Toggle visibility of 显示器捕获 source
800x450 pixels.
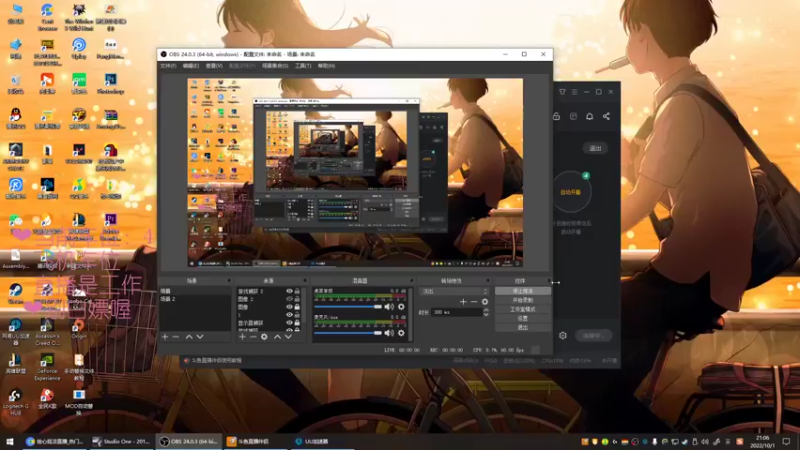(x=289, y=323)
